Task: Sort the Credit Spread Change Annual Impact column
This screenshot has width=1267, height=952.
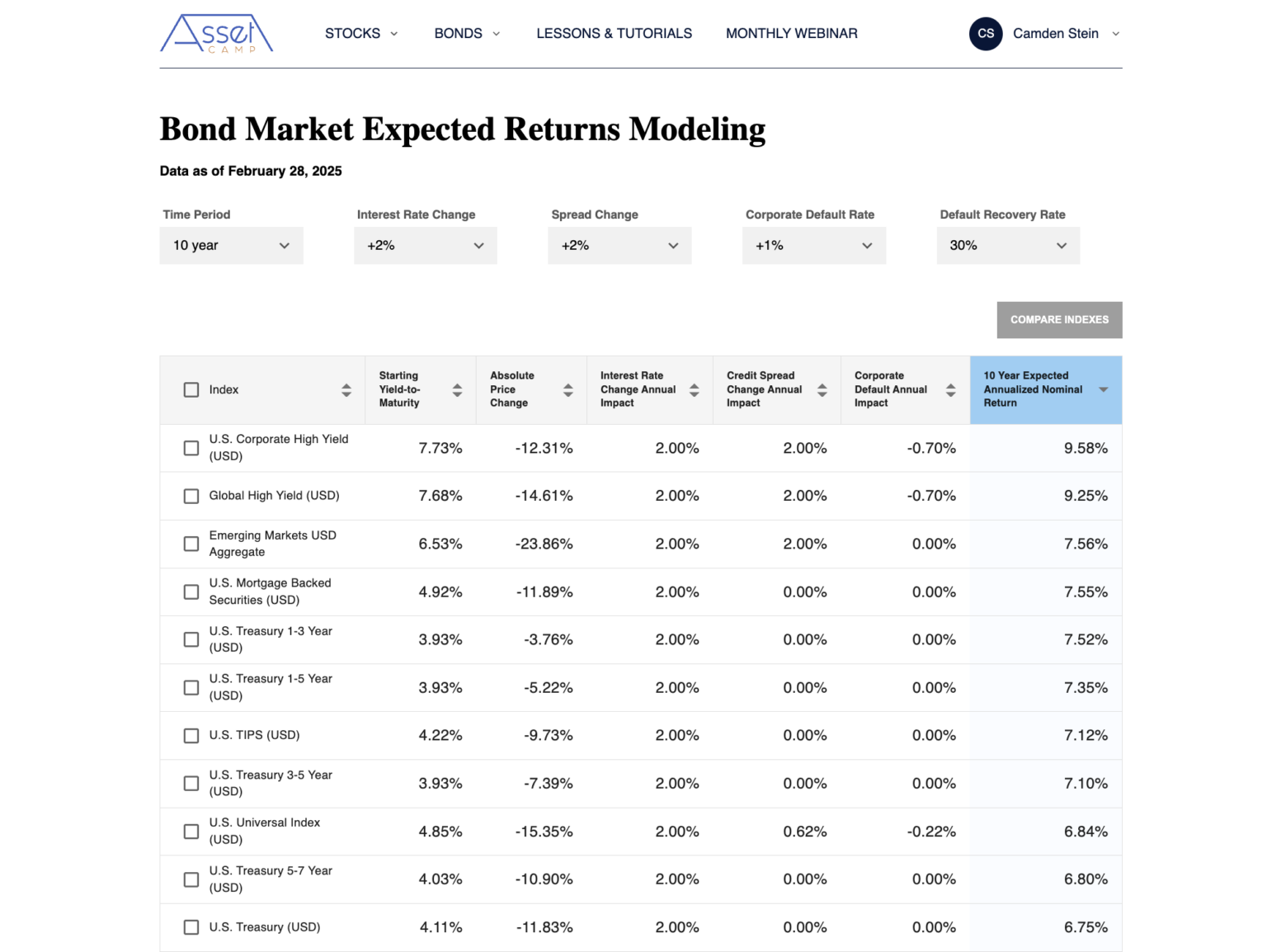Action: coord(822,389)
